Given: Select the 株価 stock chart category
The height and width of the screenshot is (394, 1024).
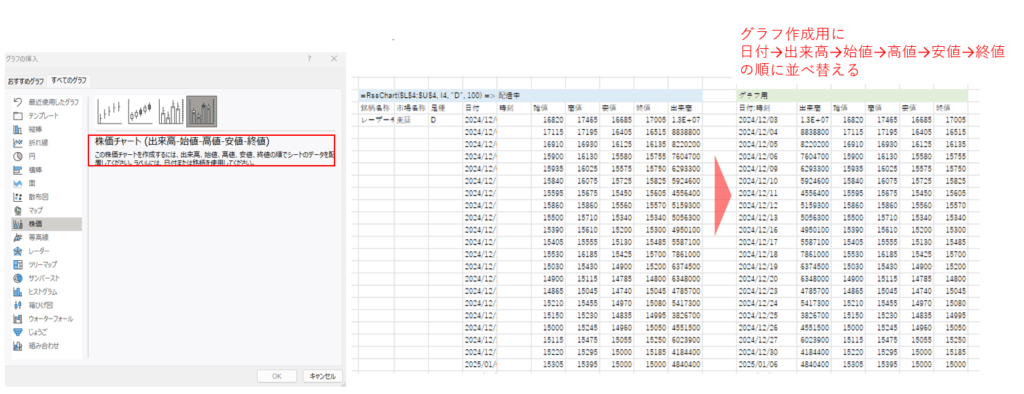Looking at the screenshot, I should pyautogui.click(x=46, y=224).
